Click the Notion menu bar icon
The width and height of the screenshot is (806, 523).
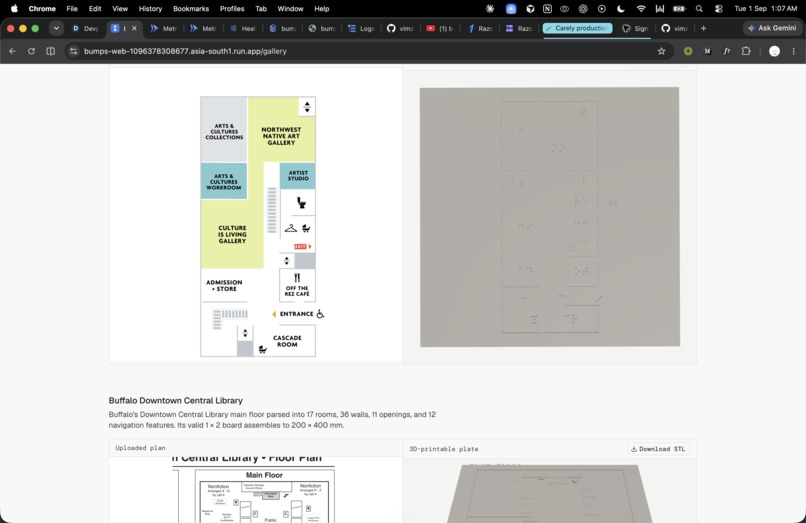547,9
